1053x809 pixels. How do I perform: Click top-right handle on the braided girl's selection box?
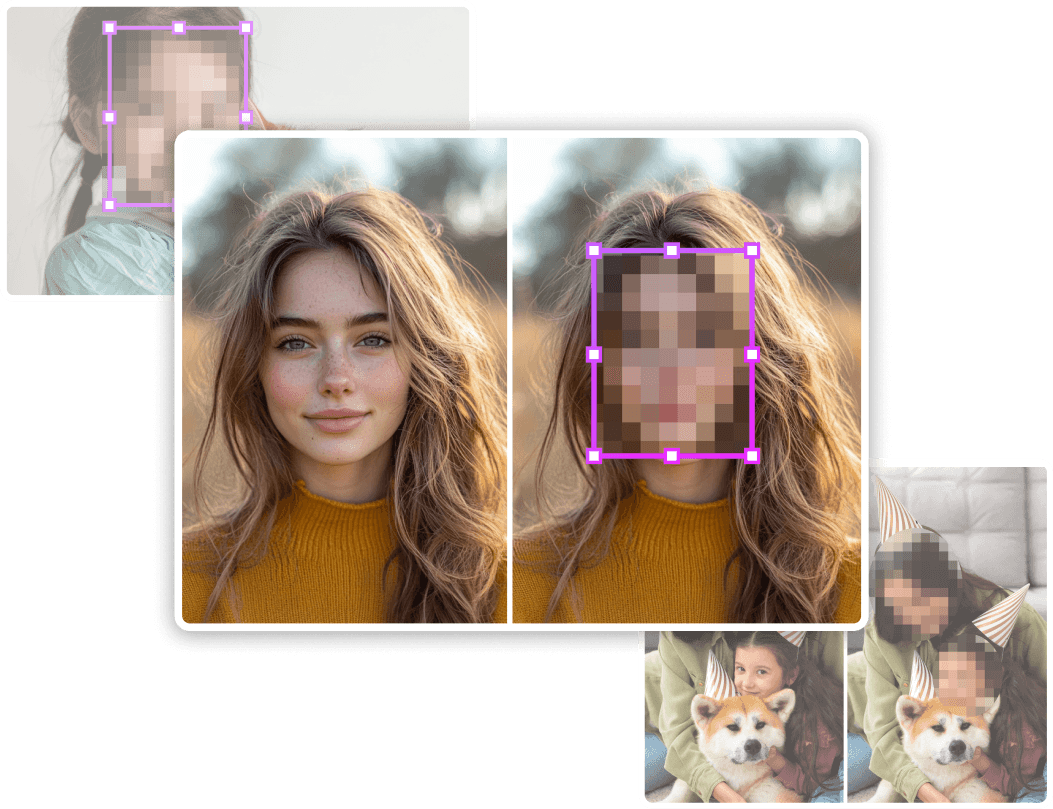tap(247, 28)
